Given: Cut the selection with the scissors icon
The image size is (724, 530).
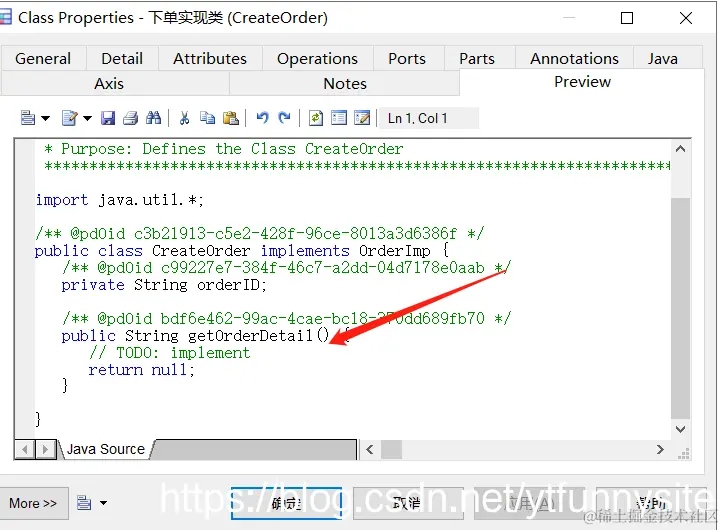Looking at the screenshot, I should pyautogui.click(x=184, y=118).
